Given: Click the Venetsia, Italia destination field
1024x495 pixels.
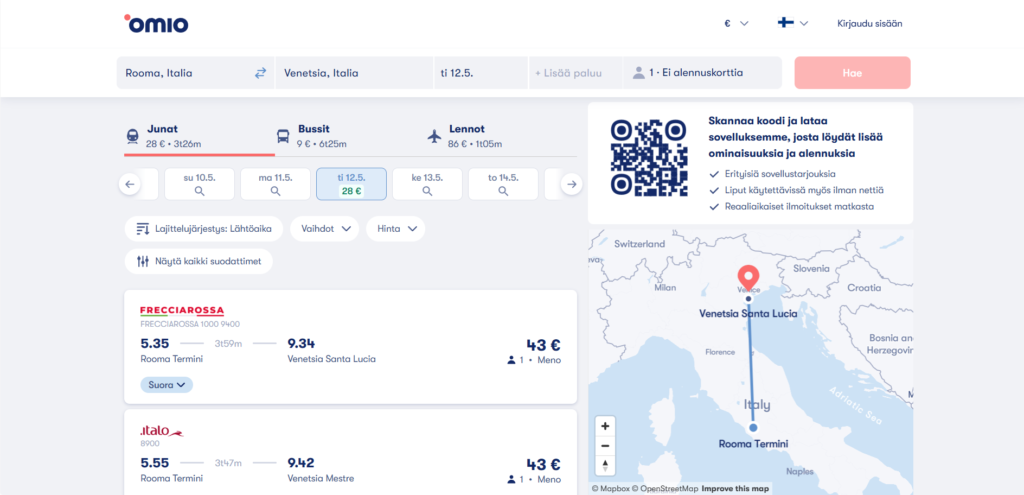Looking at the screenshot, I should pyautogui.click(x=354, y=73).
